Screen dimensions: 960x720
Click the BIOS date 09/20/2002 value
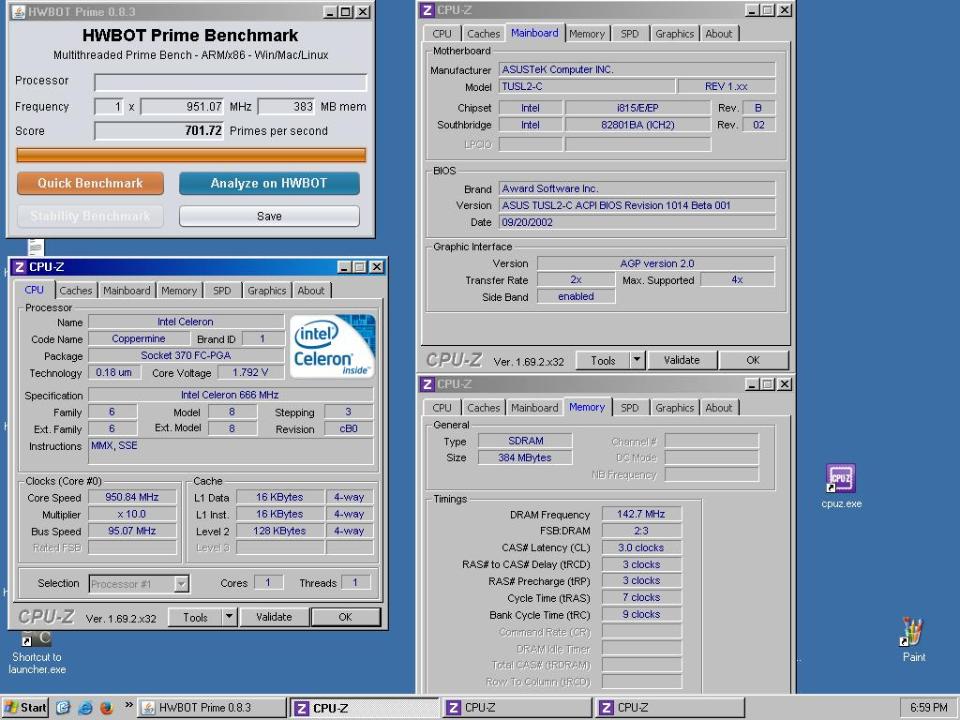[x=637, y=222]
